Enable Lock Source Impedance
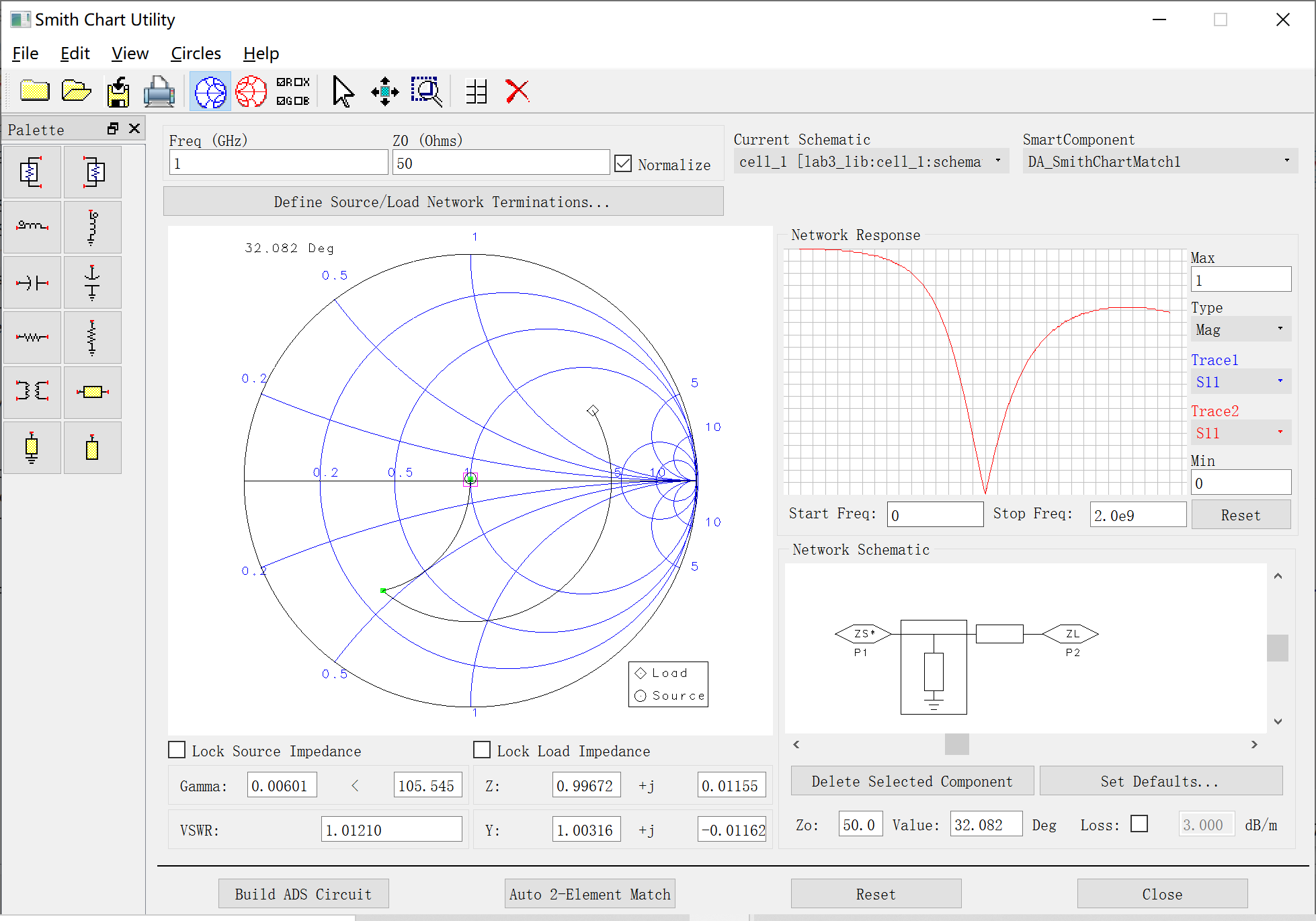Image resolution: width=1316 pixels, height=921 pixels. pos(177,750)
